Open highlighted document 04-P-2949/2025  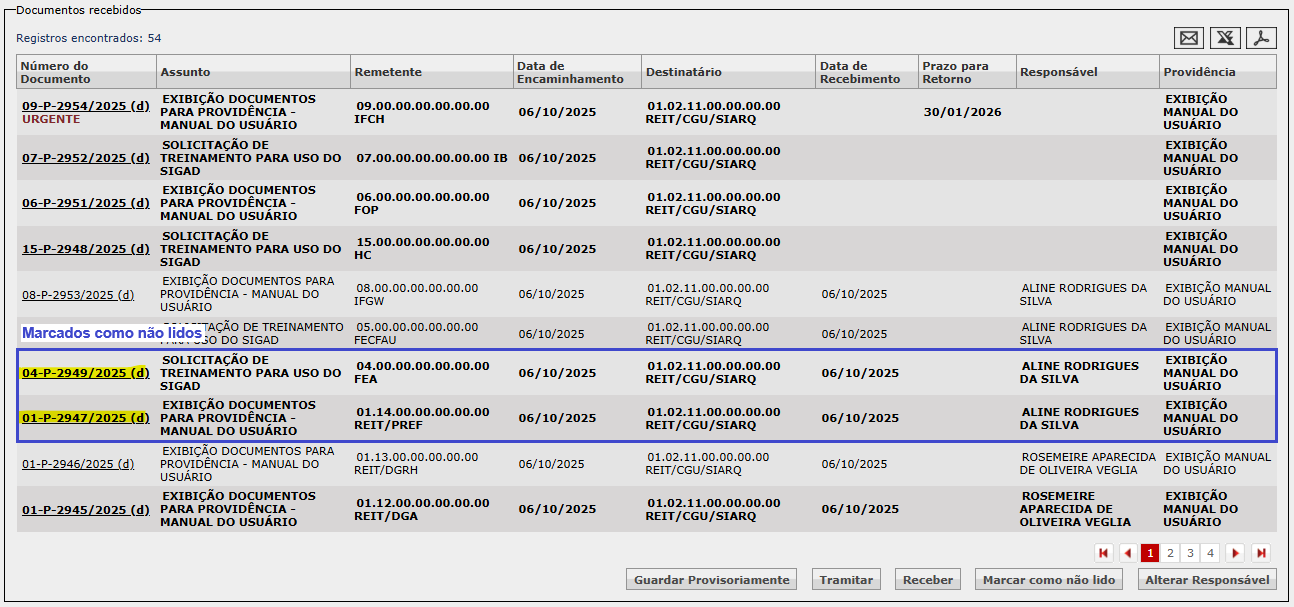point(85,373)
